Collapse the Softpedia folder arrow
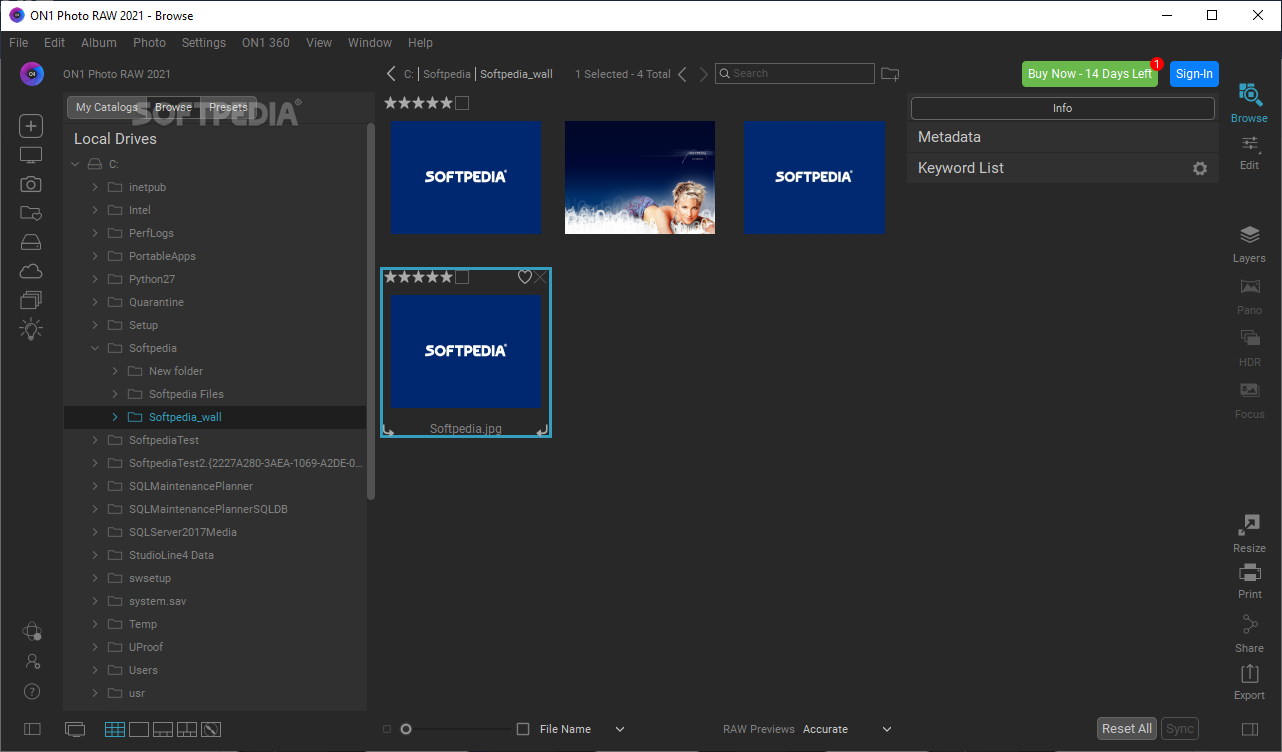The width and height of the screenshot is (1282, 752). (x=95, y=348)
